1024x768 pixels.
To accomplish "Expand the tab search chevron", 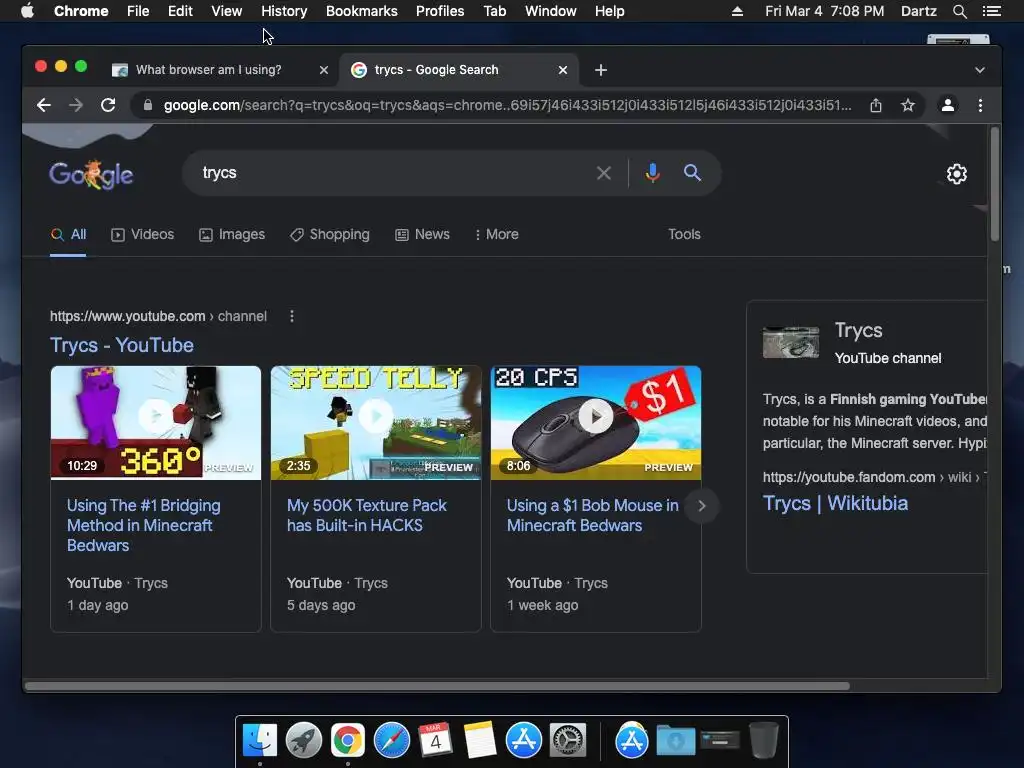I will pos(980,70).
